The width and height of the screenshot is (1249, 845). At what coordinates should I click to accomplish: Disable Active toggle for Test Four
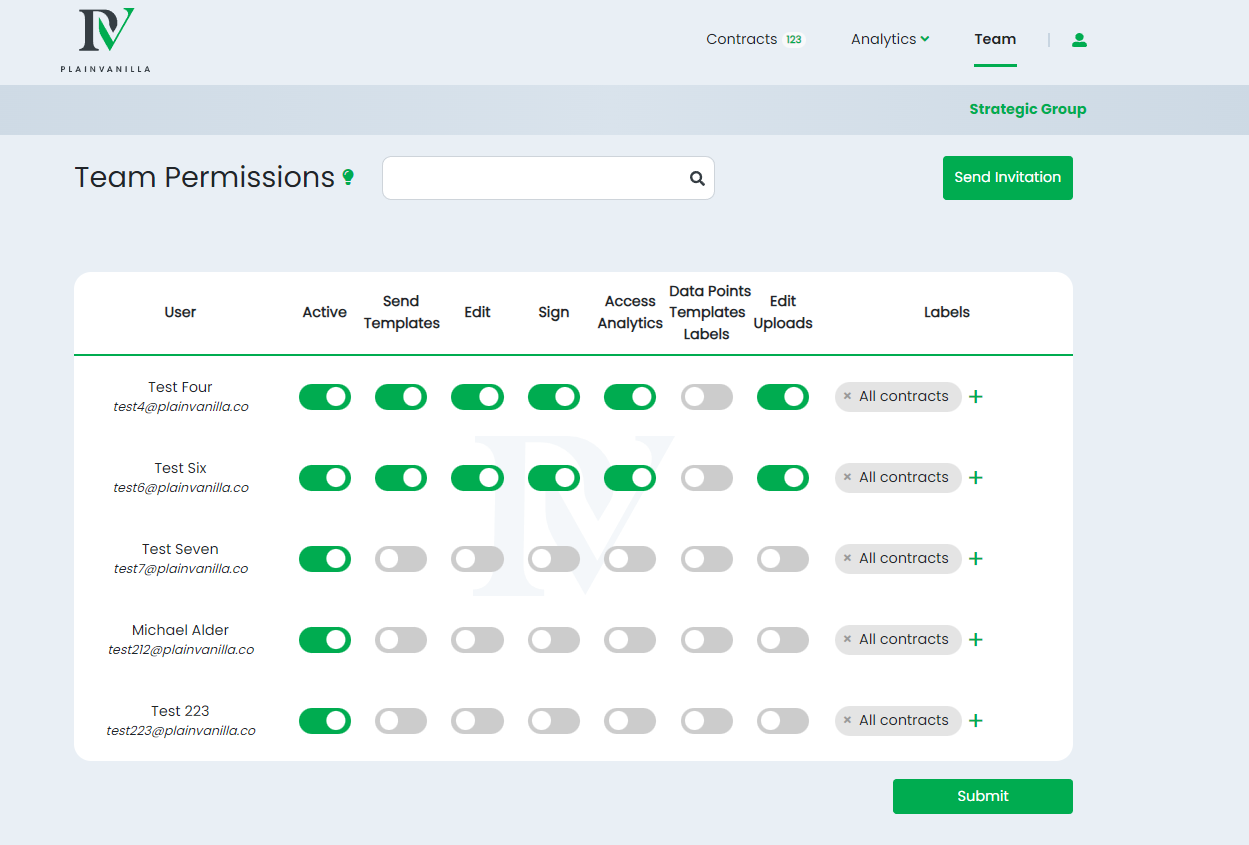(x=325, y=397)
